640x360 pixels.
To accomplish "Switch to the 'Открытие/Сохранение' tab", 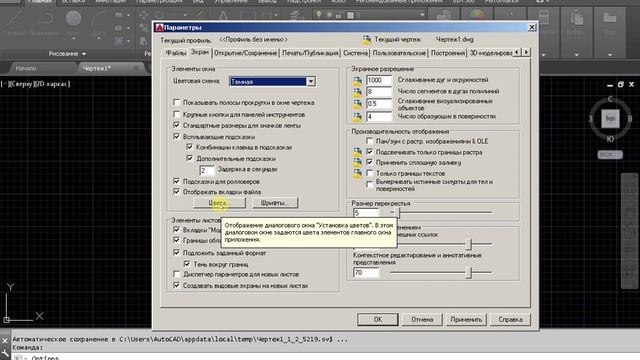I will click(x=246, y=53).
